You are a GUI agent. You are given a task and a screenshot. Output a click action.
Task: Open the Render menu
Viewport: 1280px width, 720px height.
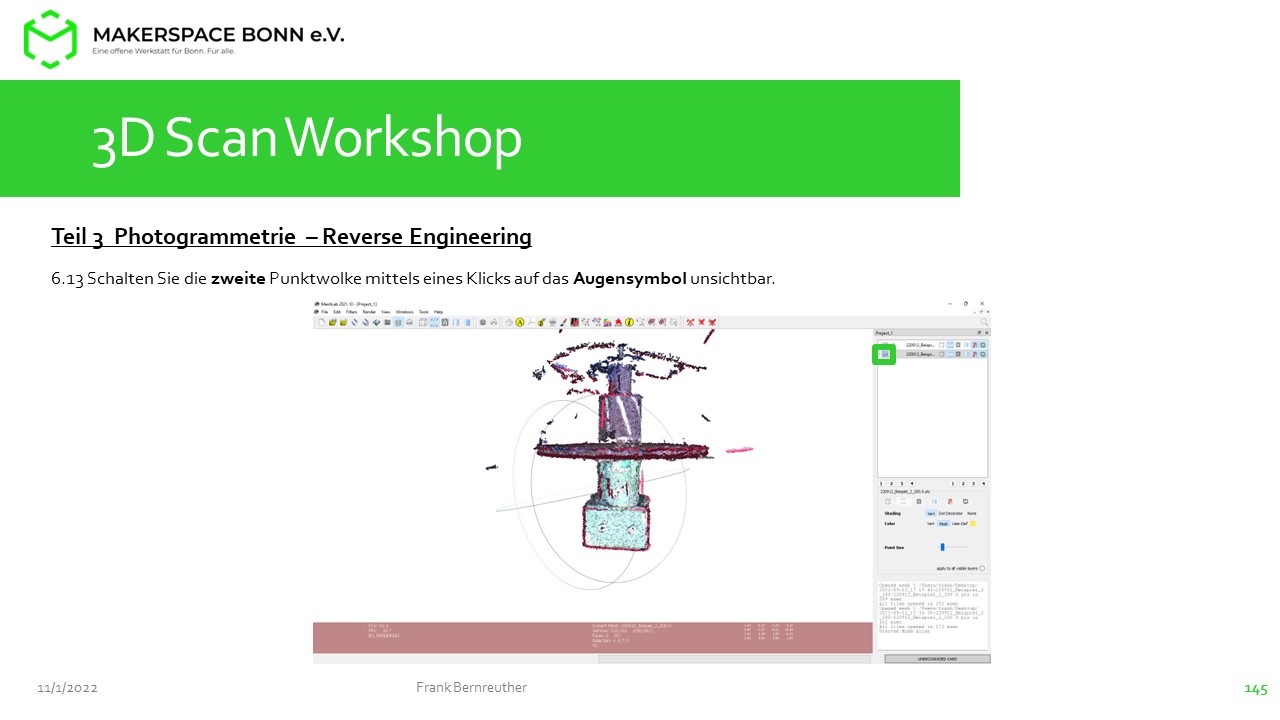(369, 312)
